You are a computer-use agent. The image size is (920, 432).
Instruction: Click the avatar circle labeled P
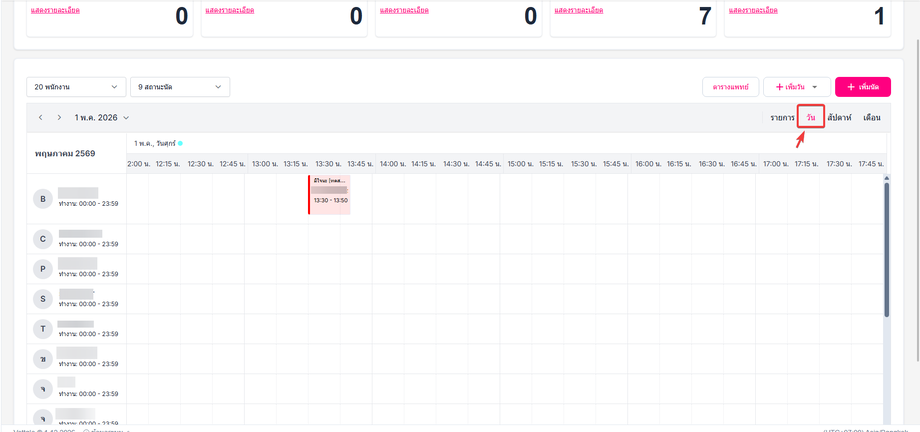tap(43, 269)
